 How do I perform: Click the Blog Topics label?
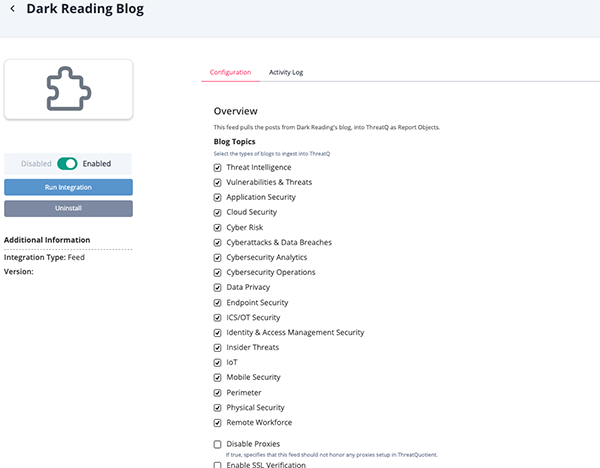234,142
